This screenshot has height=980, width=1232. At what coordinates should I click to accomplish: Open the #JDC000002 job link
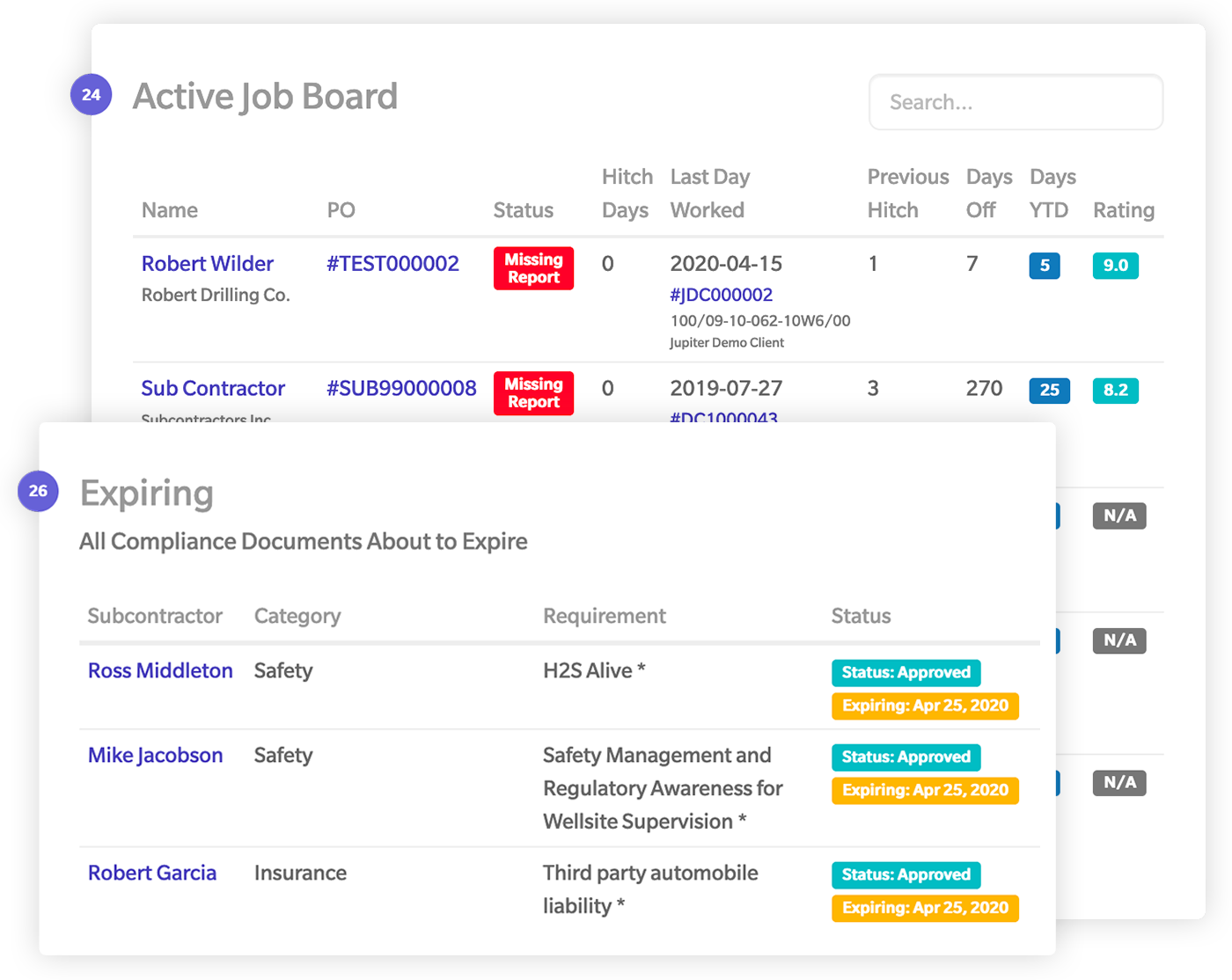tap(721, 296)
